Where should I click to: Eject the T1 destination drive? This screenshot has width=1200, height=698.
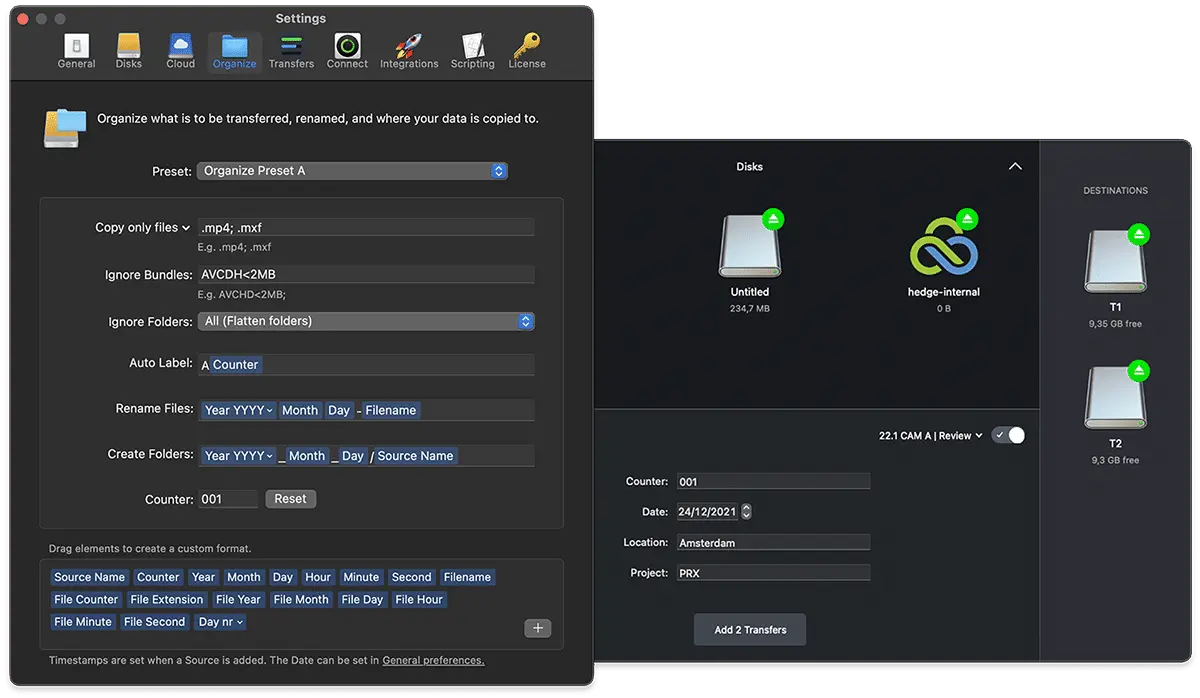point(1138,235)
